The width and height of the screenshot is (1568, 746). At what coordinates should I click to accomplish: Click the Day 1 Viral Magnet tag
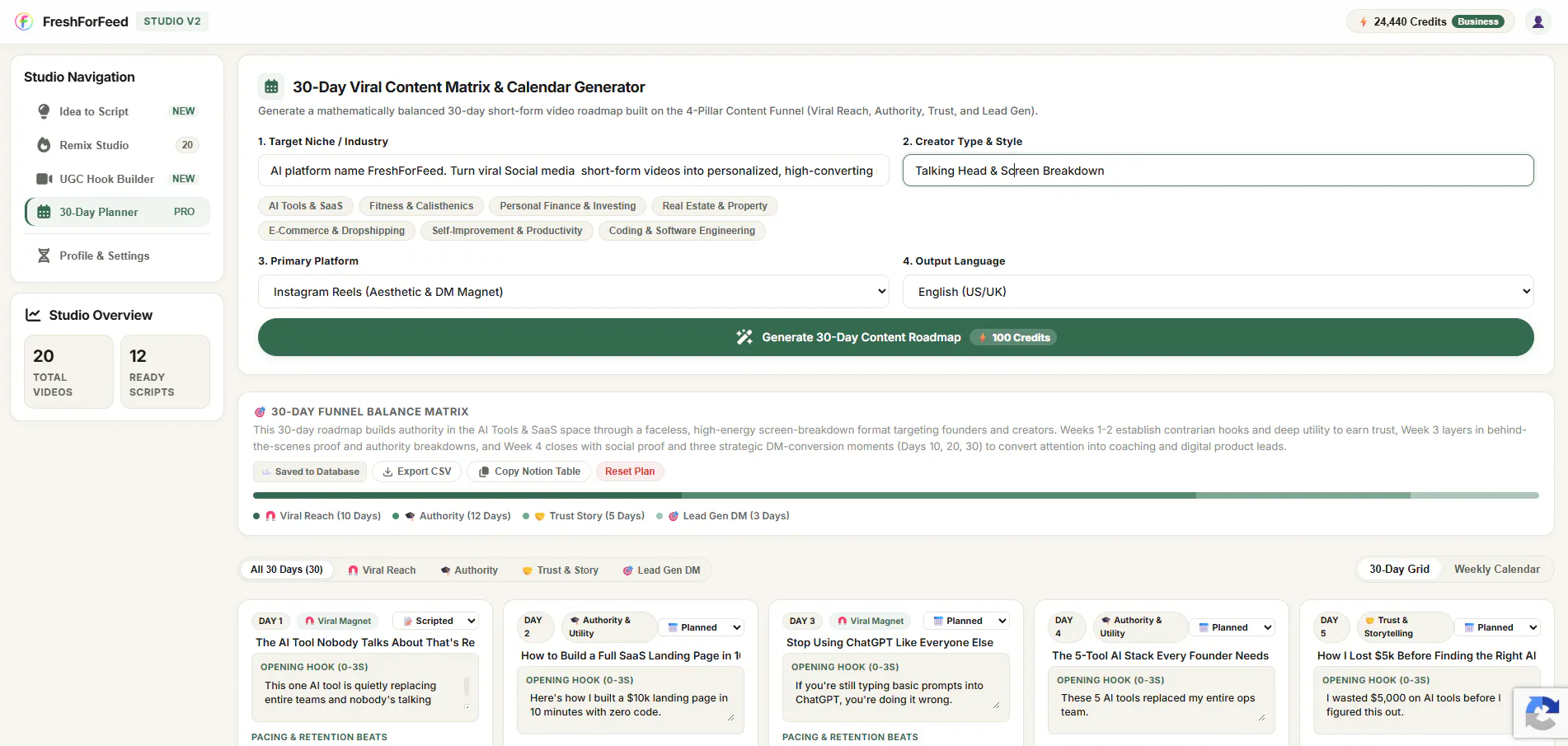tap(338, 621)
